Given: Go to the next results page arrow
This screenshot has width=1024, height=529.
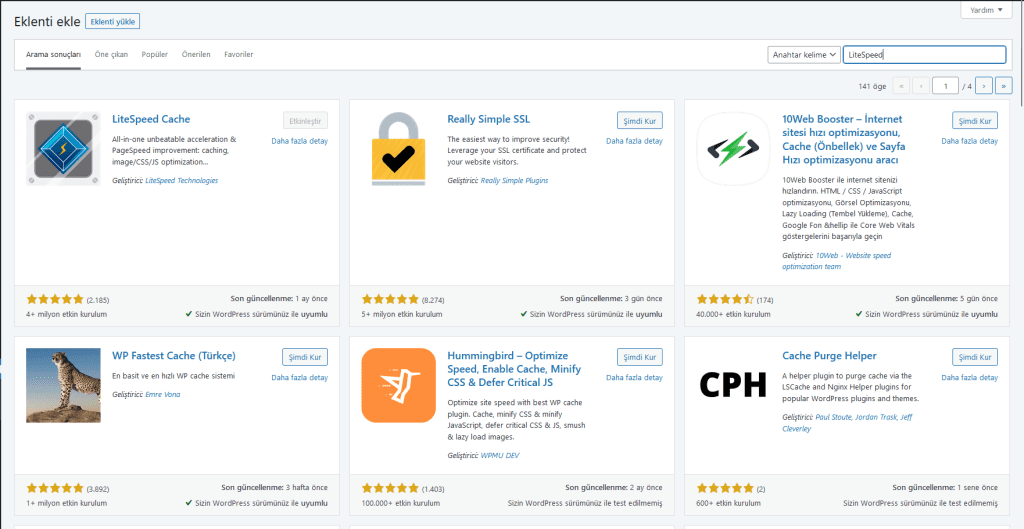Looking at the screenshot, I should 984,86.
